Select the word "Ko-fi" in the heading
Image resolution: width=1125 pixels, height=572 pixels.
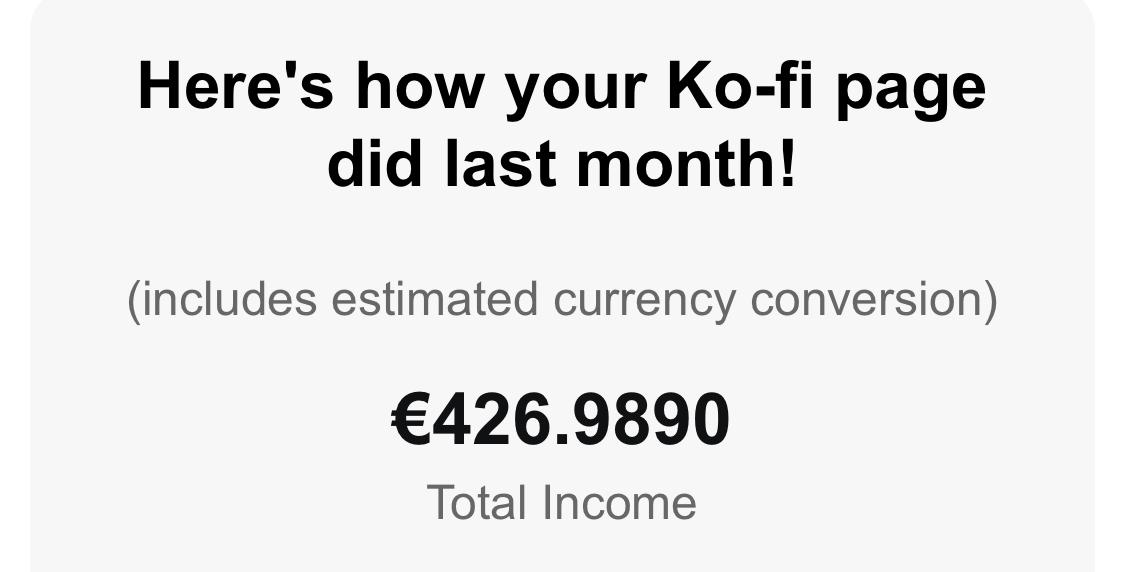click(740, 85)
